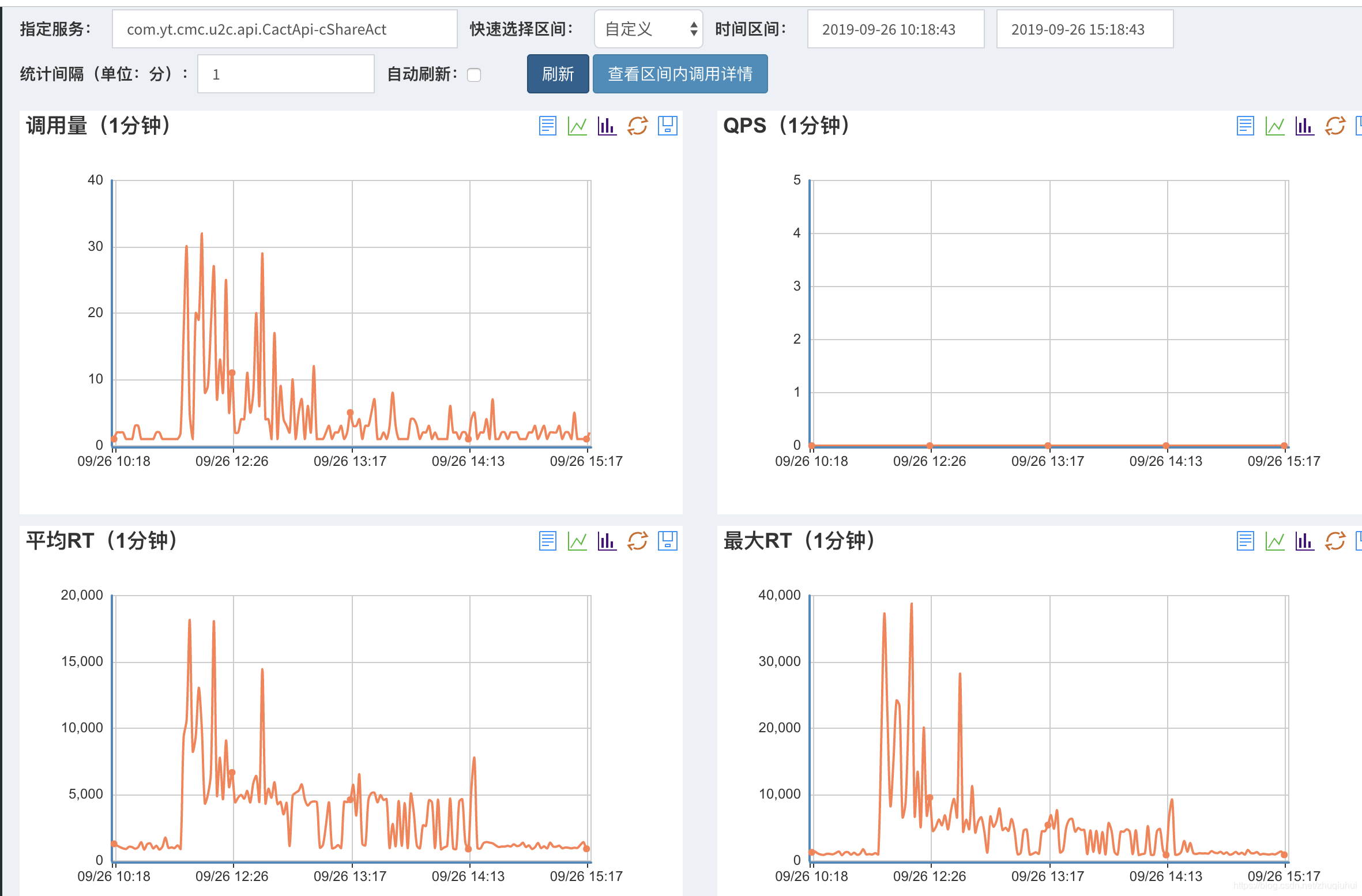Restore the 平均RT chart

click(637, 541)
